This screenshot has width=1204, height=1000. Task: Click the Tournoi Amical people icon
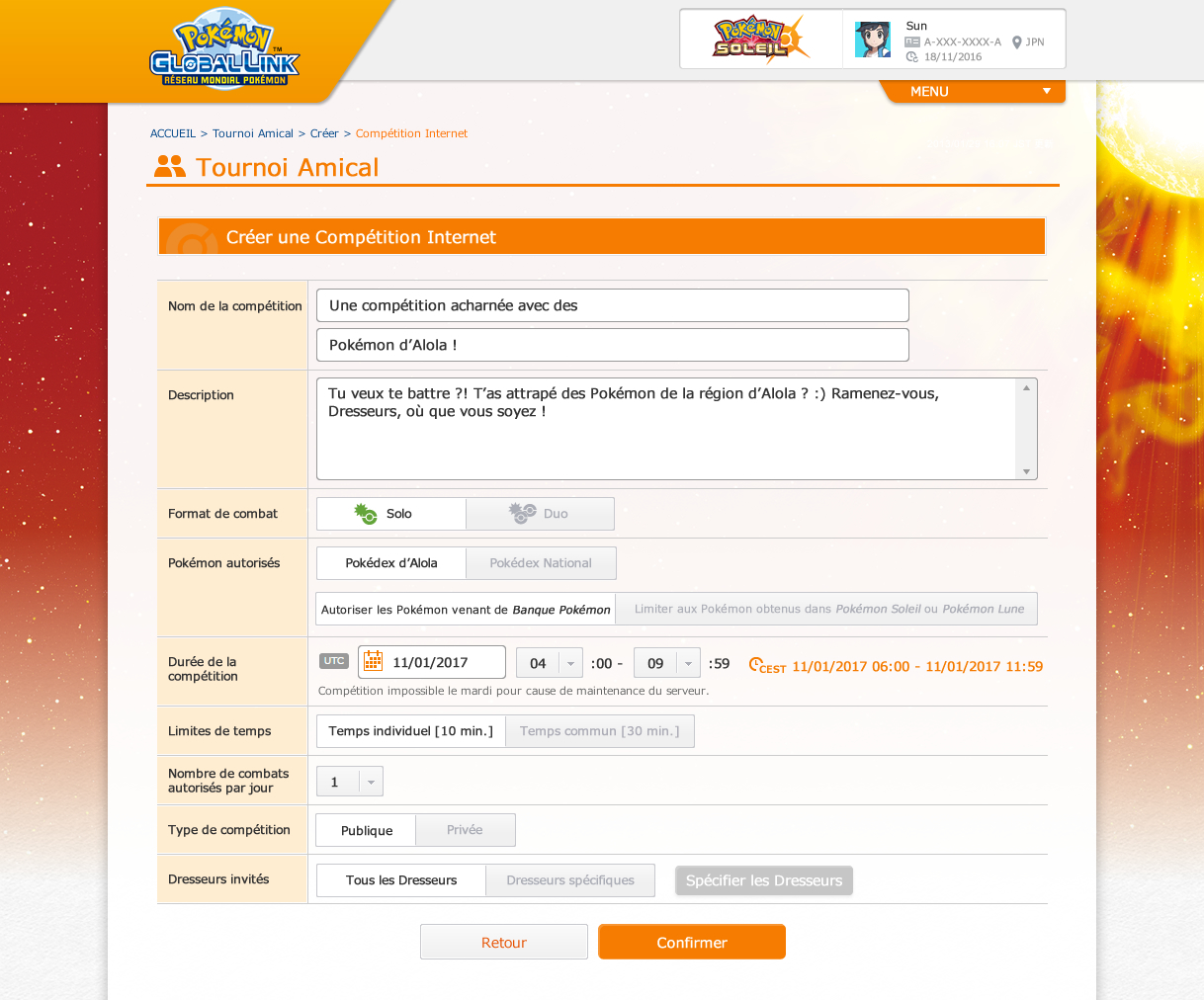[x=170, y=167]
